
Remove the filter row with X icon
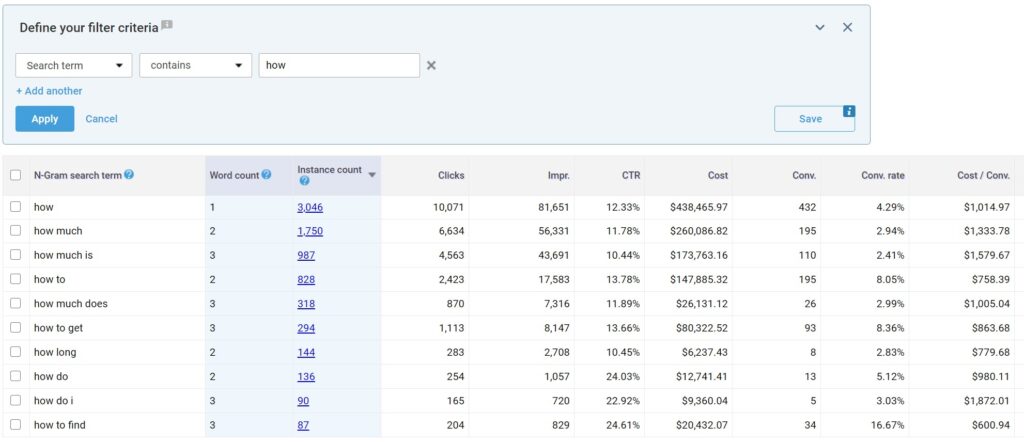(x=432, y=66)
